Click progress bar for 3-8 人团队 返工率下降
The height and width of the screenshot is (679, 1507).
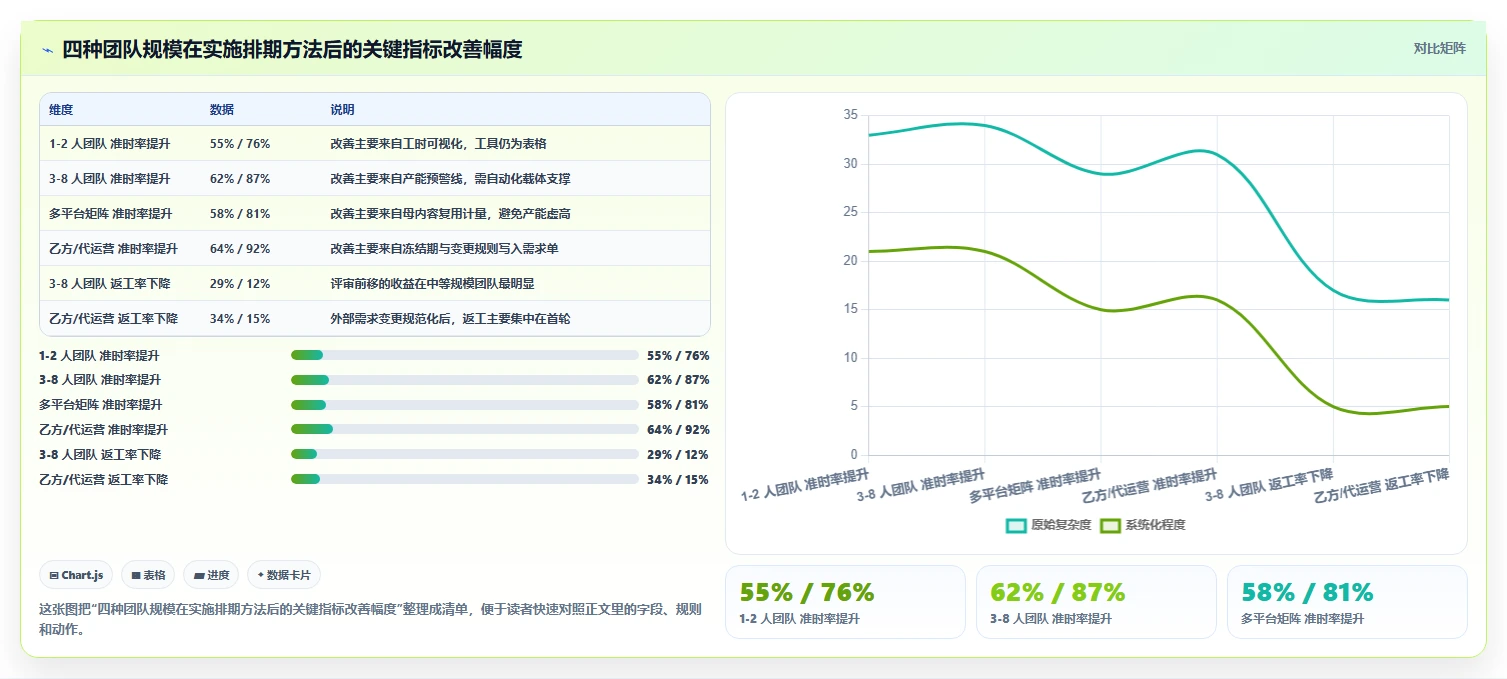point(464,454)
